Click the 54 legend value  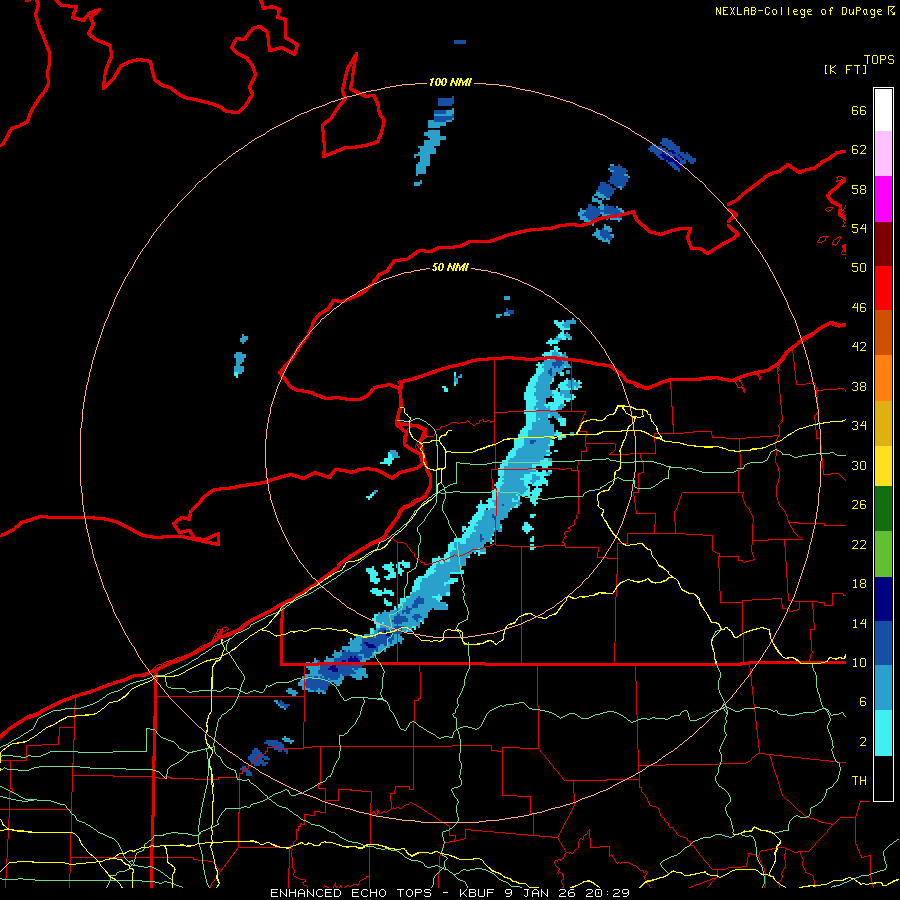(859, 228)
